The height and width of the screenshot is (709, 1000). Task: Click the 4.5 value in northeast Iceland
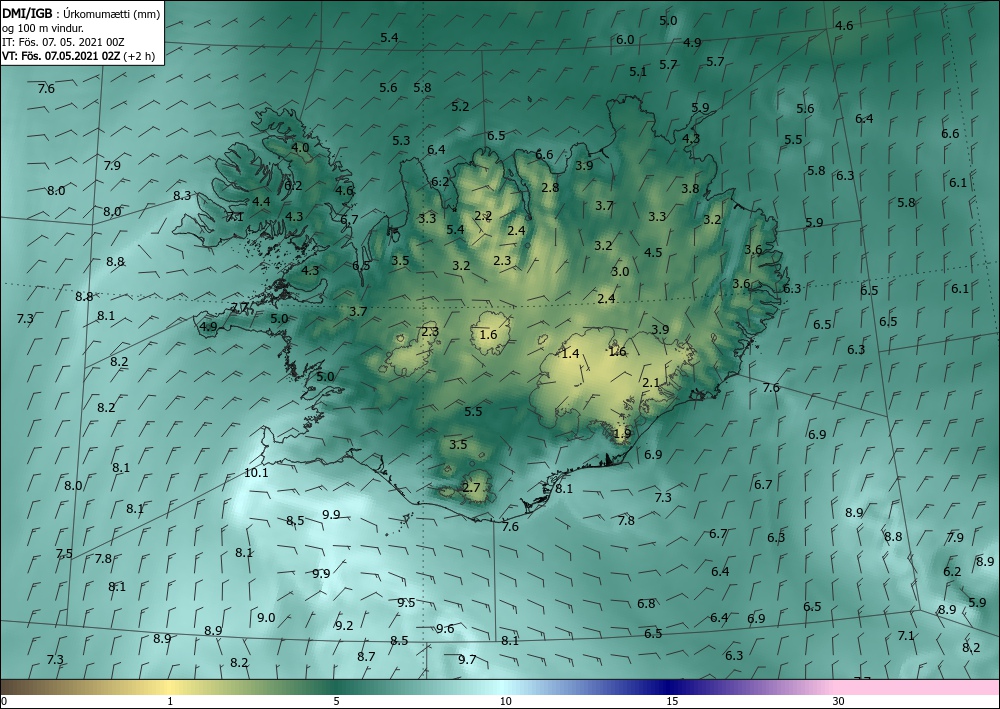point(653,252)
